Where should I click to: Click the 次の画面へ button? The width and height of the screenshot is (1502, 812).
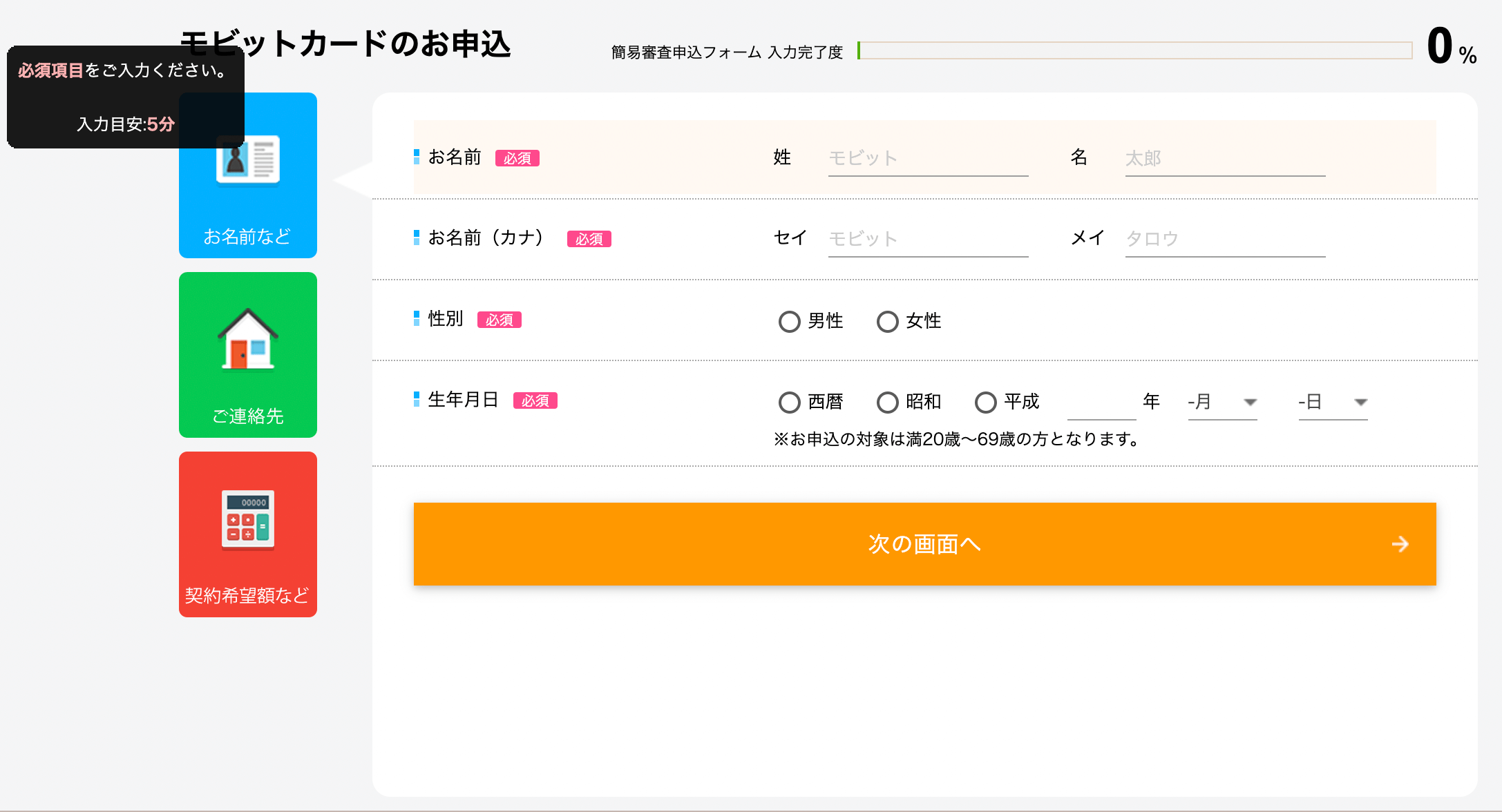point(924,544)
